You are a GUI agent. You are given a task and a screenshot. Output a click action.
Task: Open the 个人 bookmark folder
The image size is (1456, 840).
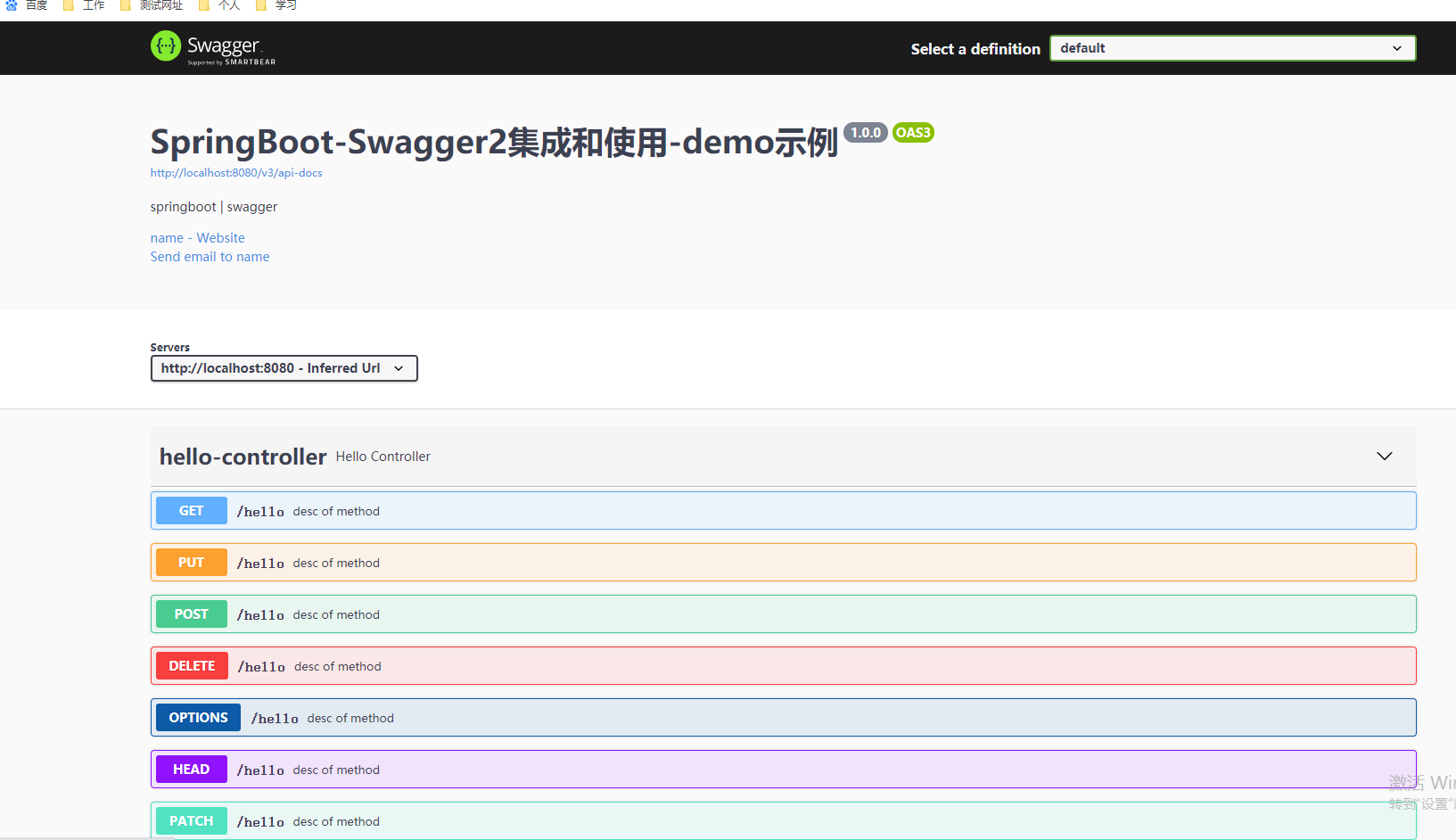tap(219, 5)
